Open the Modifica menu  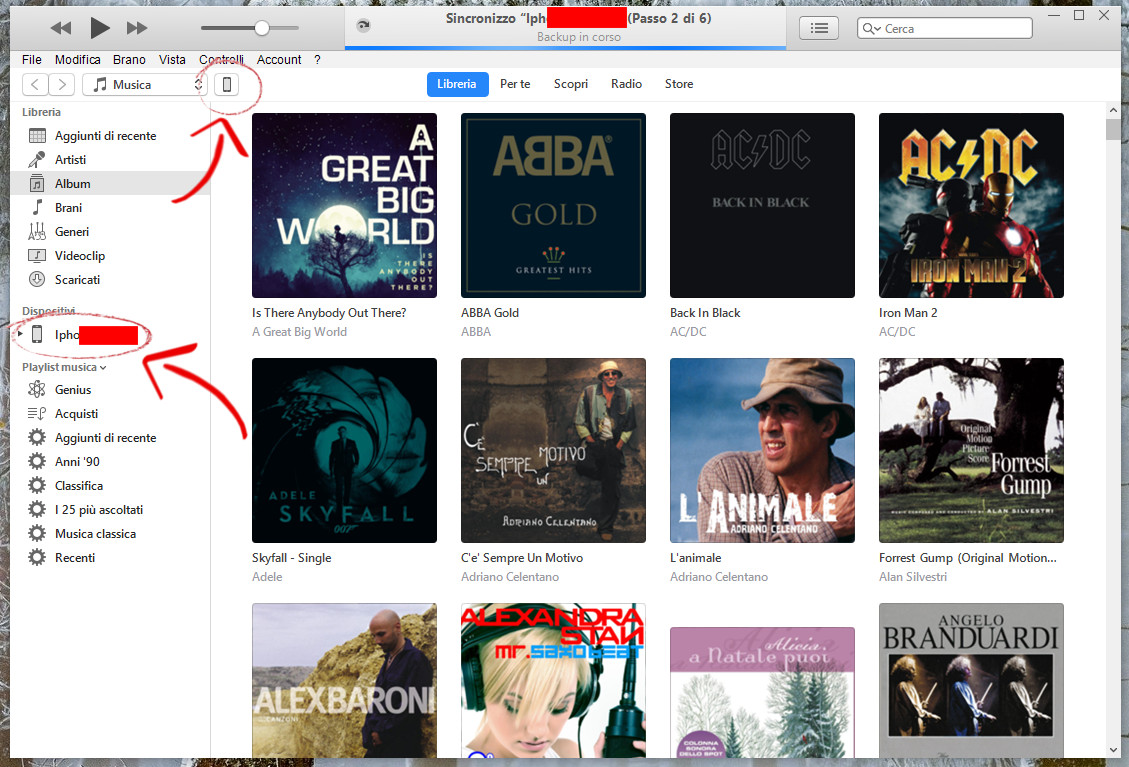pos(78,60)
